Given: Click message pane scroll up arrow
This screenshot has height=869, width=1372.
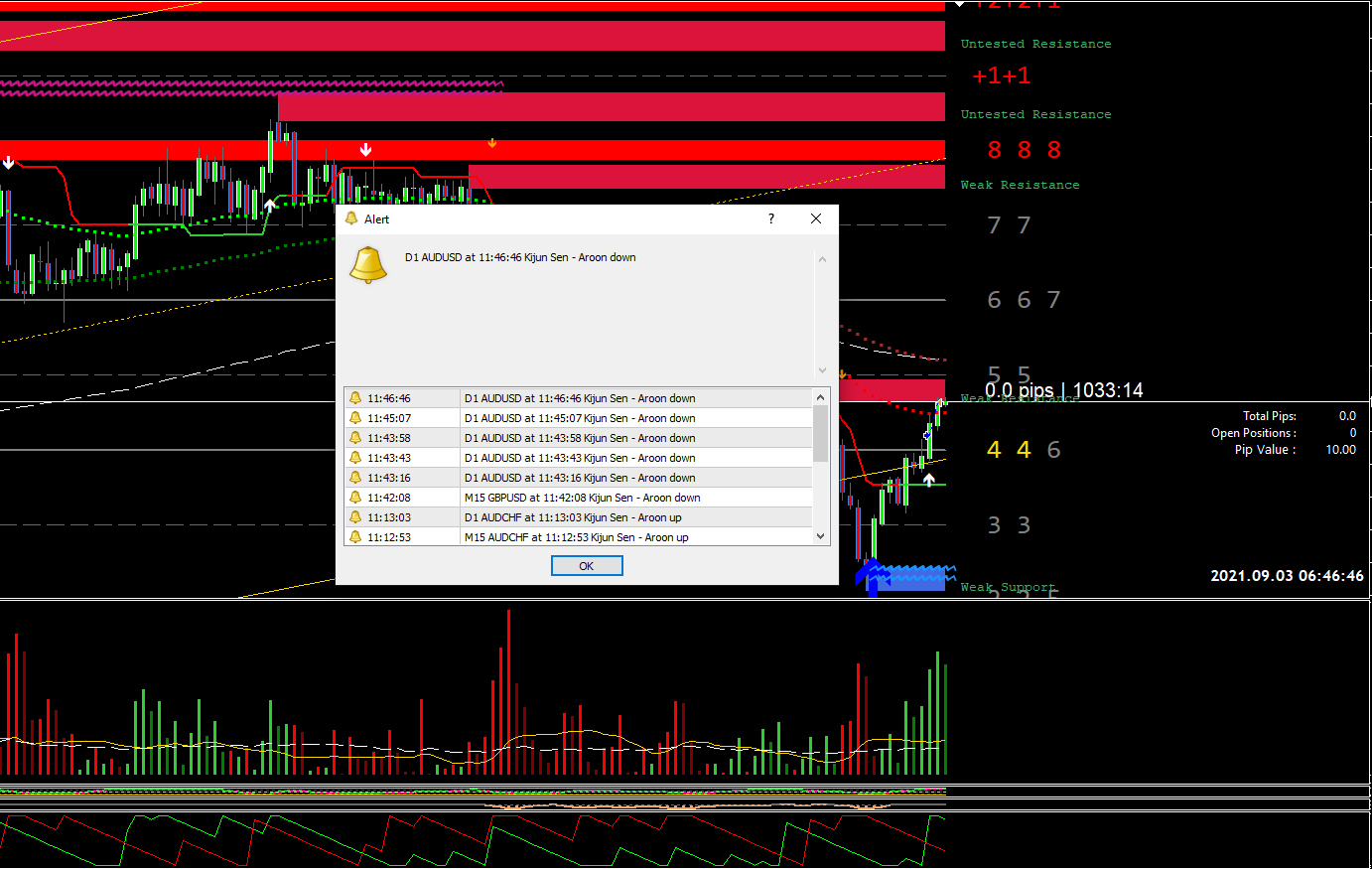Looking at the screenshot, I should [x=822, y=260].
